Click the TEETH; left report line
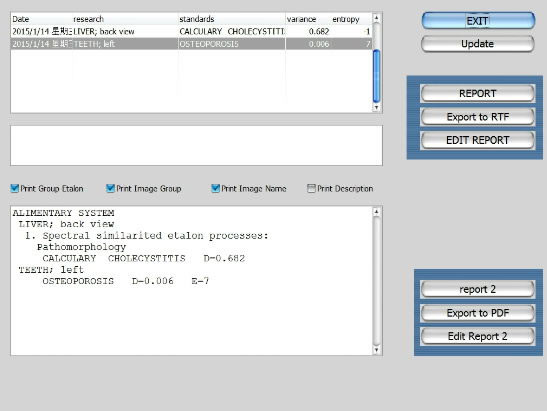547x411 pixels. click(x=51, y=270)
